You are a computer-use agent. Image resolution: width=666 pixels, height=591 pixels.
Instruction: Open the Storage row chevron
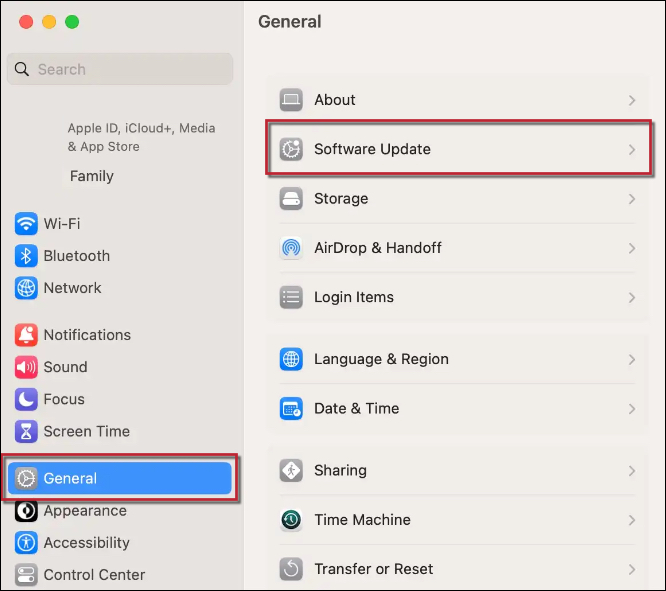pos(632,199)
